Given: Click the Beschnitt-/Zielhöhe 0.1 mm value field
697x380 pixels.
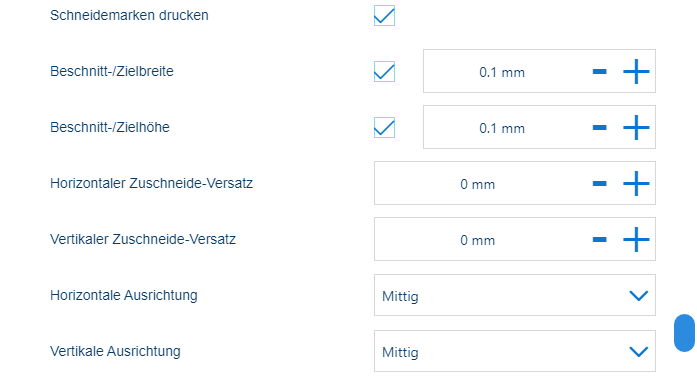Looking at the screenshot, I should tap(502, 128).
